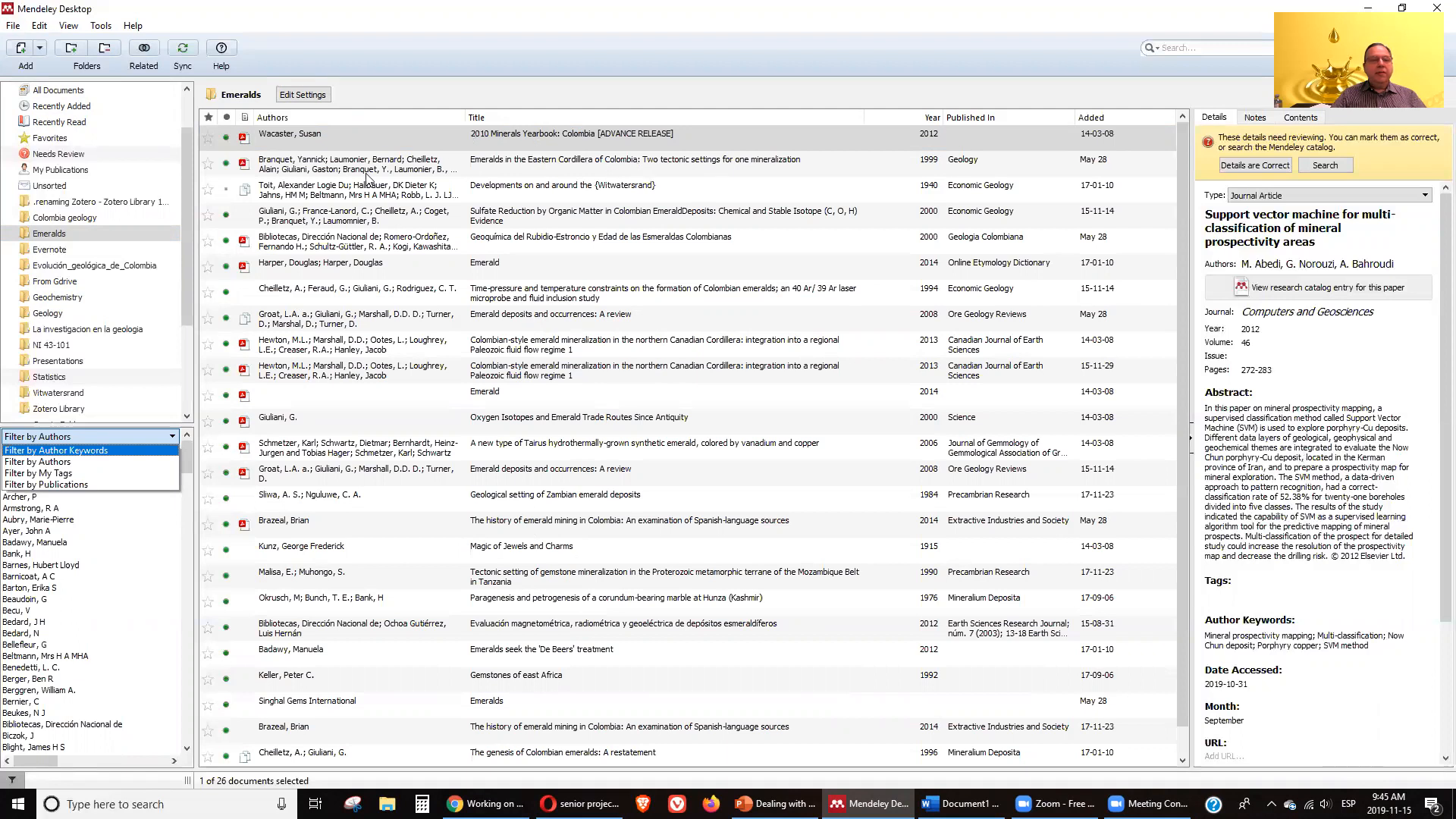
Task: Toggle read status dot for Wacaster, Susan row
Action: tap(226, 138)
